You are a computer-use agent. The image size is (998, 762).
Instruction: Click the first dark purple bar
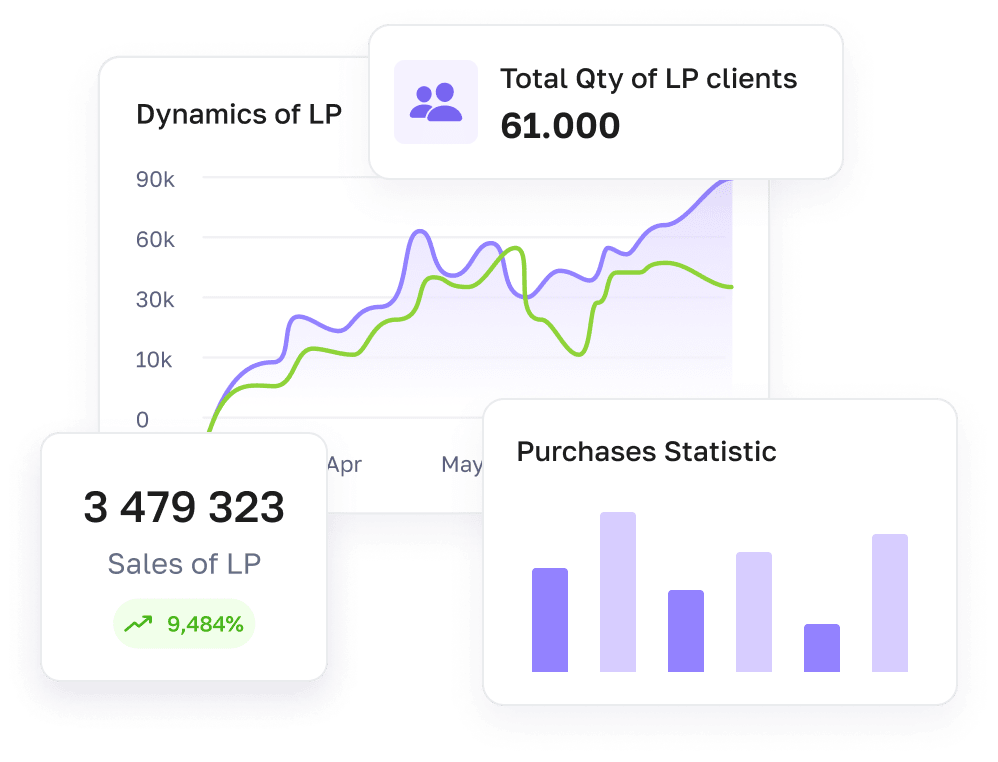[x=550, y=619]
